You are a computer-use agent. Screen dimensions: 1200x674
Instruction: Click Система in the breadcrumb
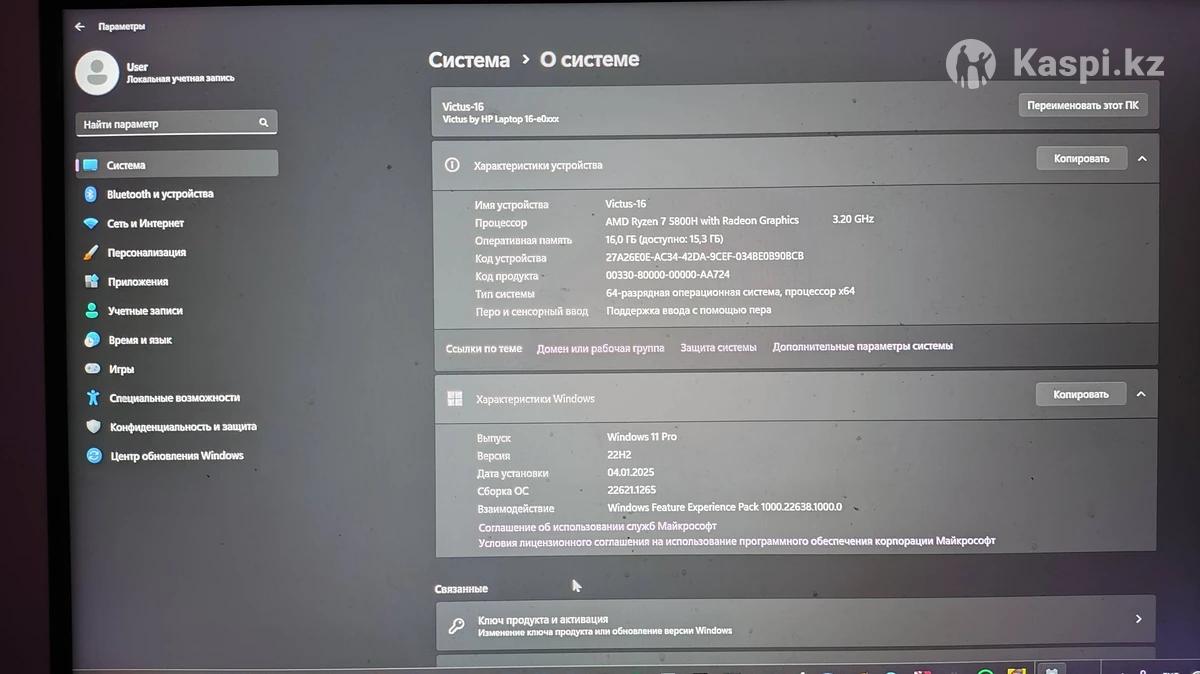point(469,60)
